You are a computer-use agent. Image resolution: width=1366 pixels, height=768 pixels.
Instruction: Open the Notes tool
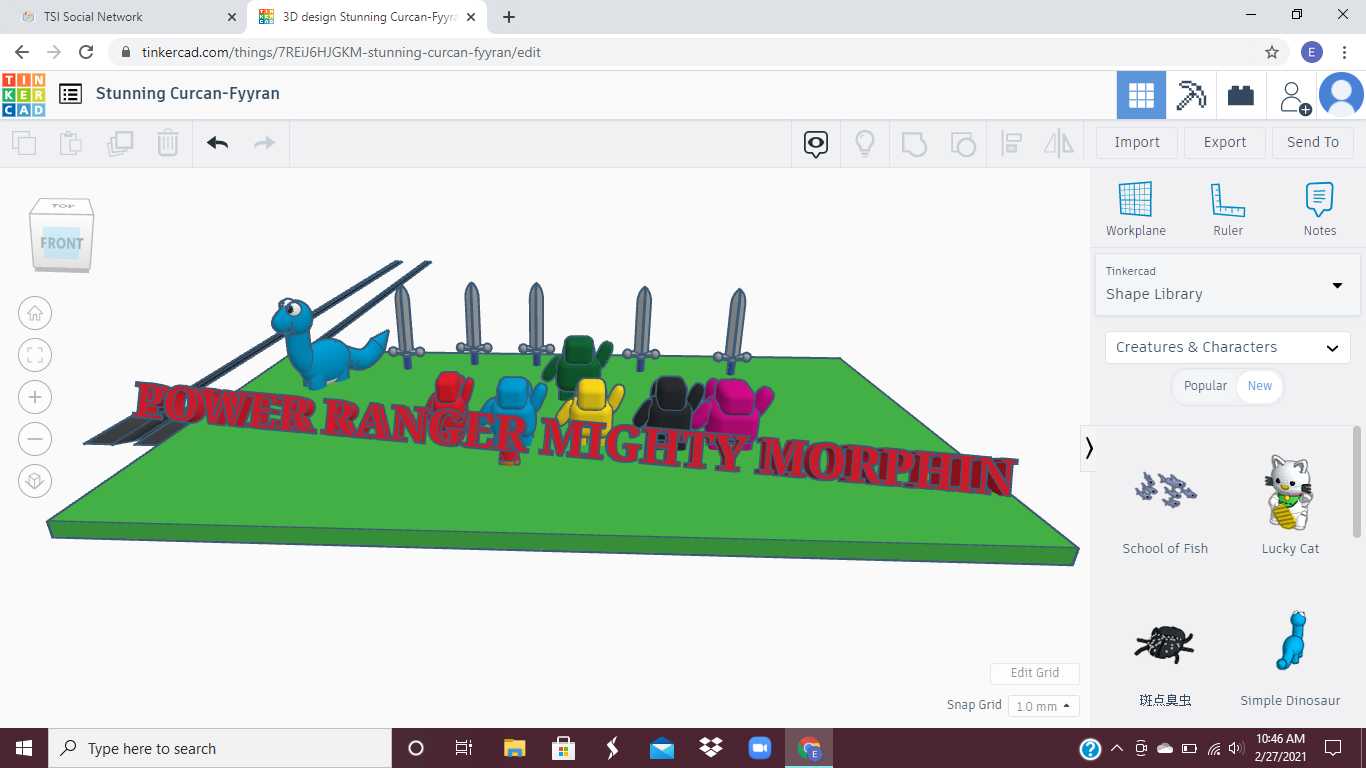tap(1320, 210)
